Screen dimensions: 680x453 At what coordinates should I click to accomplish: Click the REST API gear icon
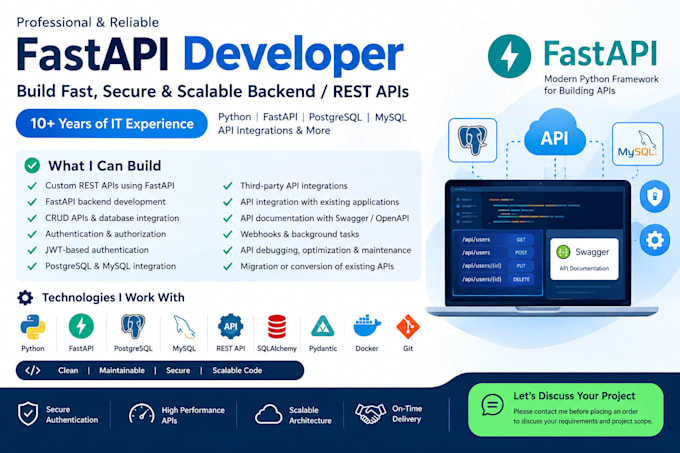click(230, 326)
